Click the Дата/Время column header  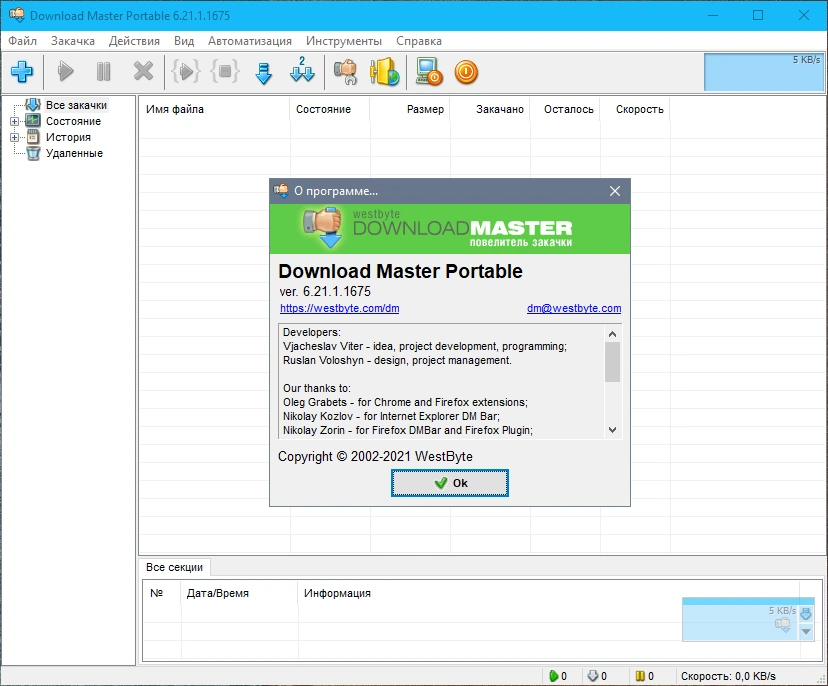pos(239,593)
